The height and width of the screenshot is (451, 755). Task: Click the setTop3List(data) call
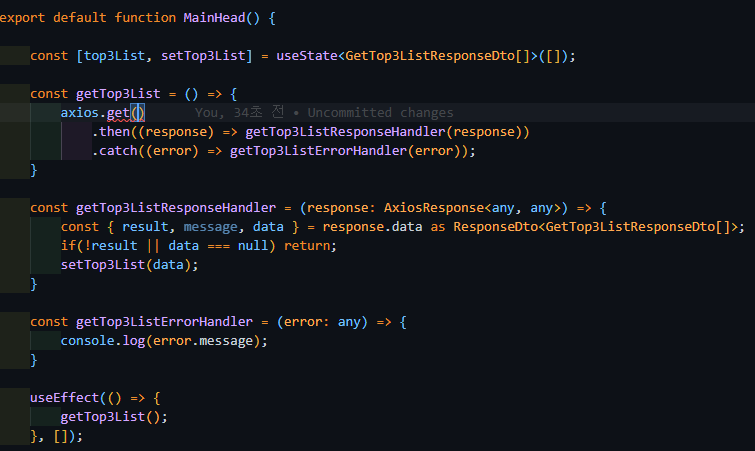[126, 265]
